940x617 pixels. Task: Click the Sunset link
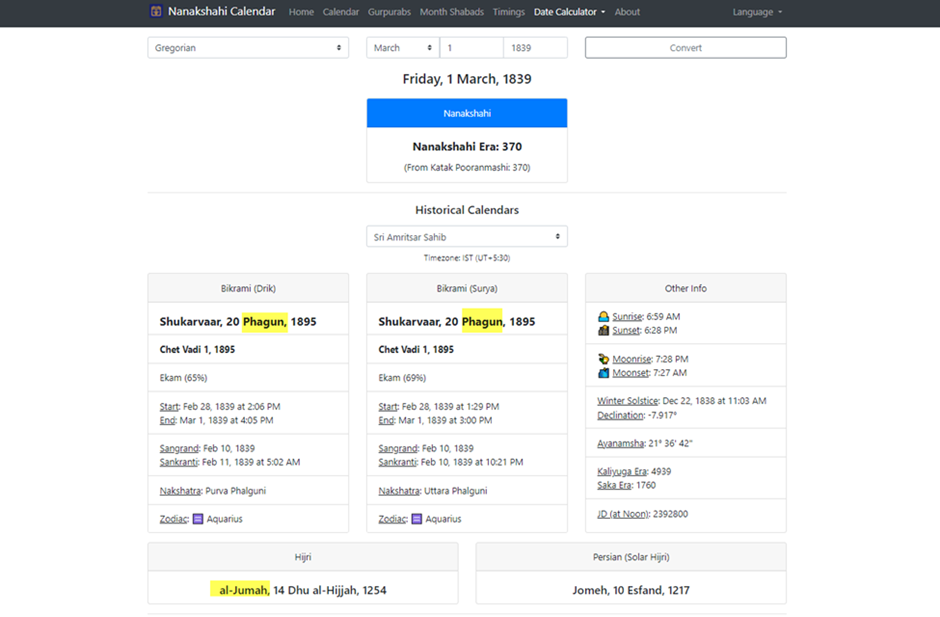(626, 330)
